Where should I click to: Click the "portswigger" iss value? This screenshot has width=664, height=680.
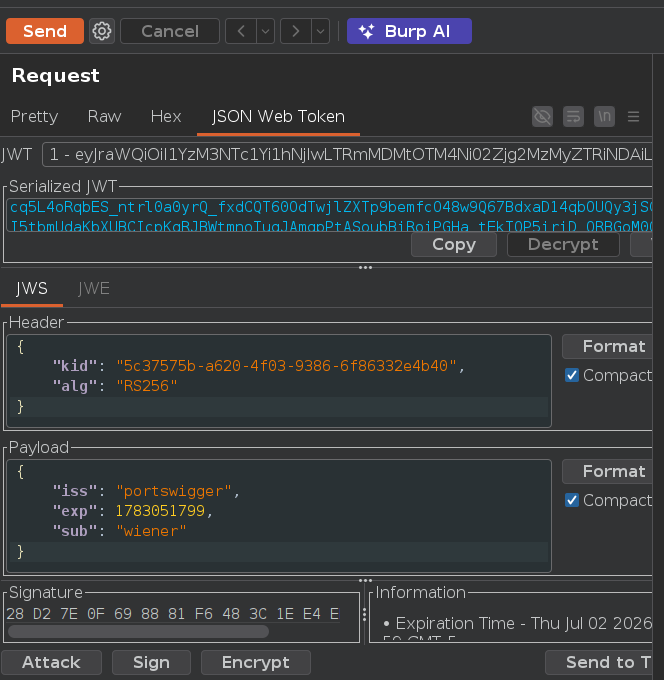[174, 491]
